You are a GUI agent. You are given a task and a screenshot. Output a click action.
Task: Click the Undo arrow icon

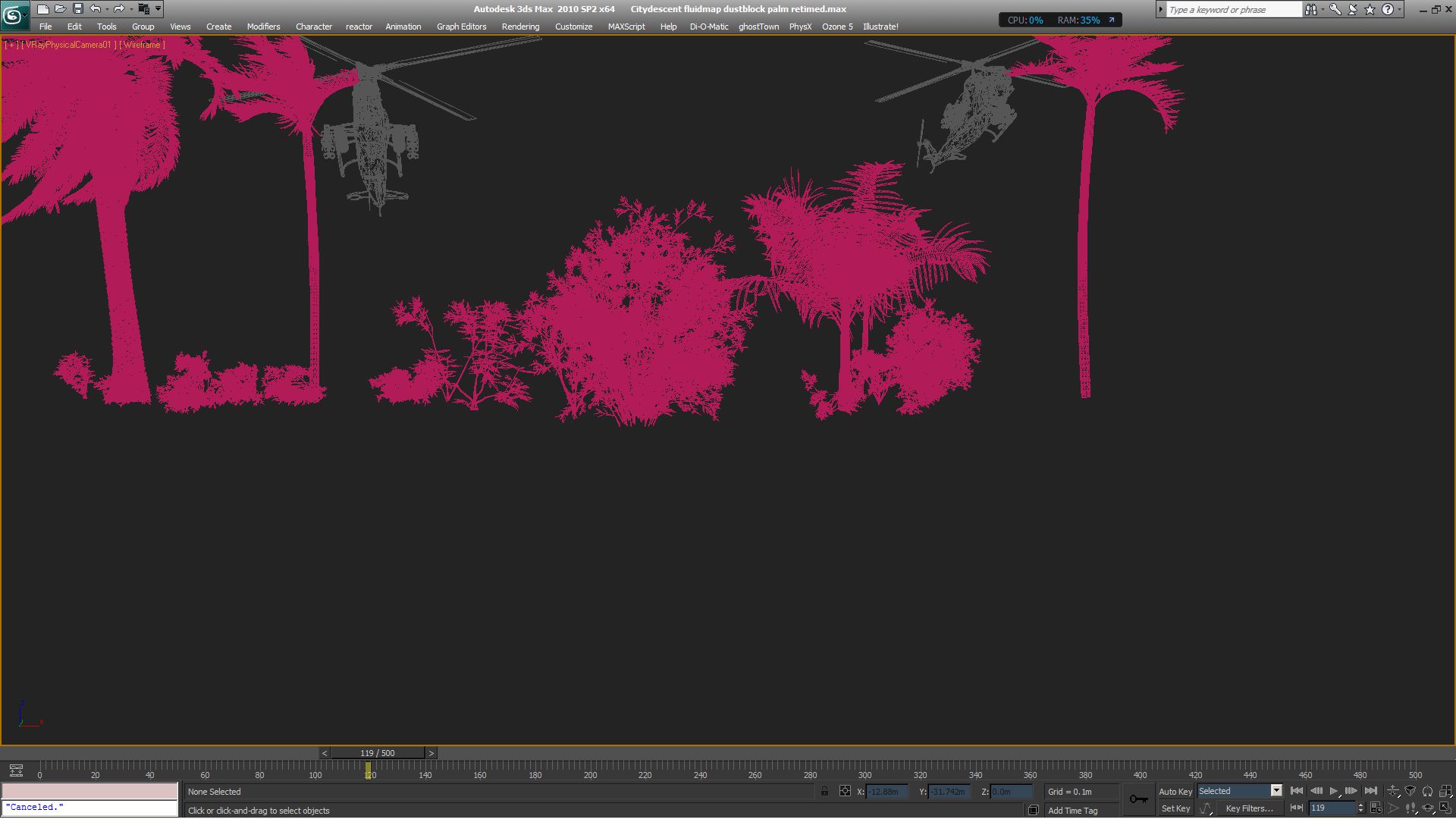[95, 9]
